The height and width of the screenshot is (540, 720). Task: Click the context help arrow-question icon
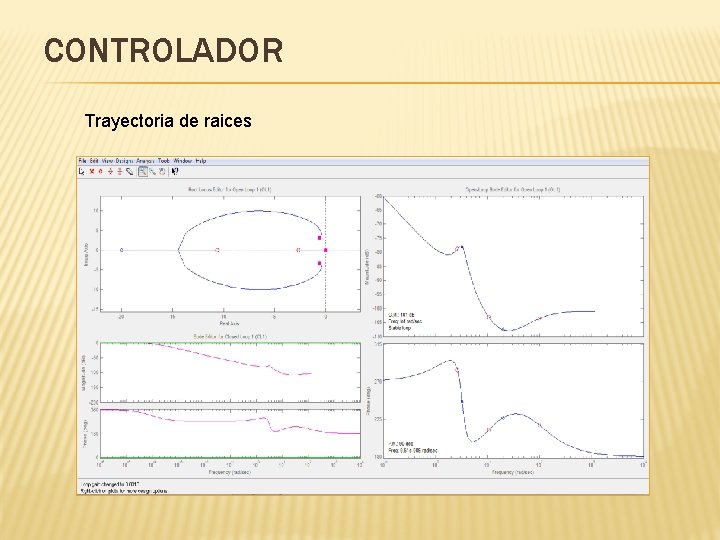point(175,172)
